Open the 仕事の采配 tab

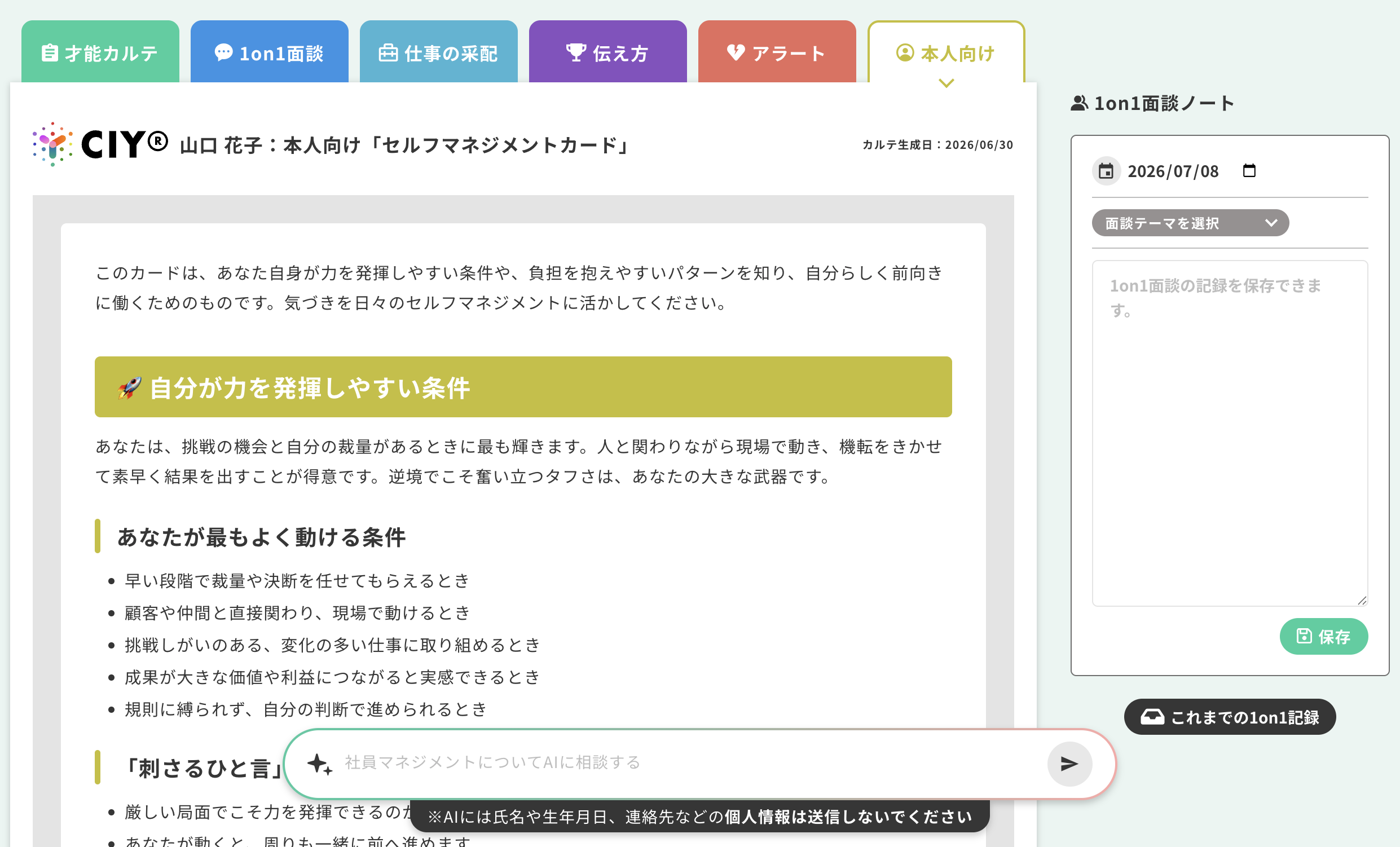pos(439,52)
